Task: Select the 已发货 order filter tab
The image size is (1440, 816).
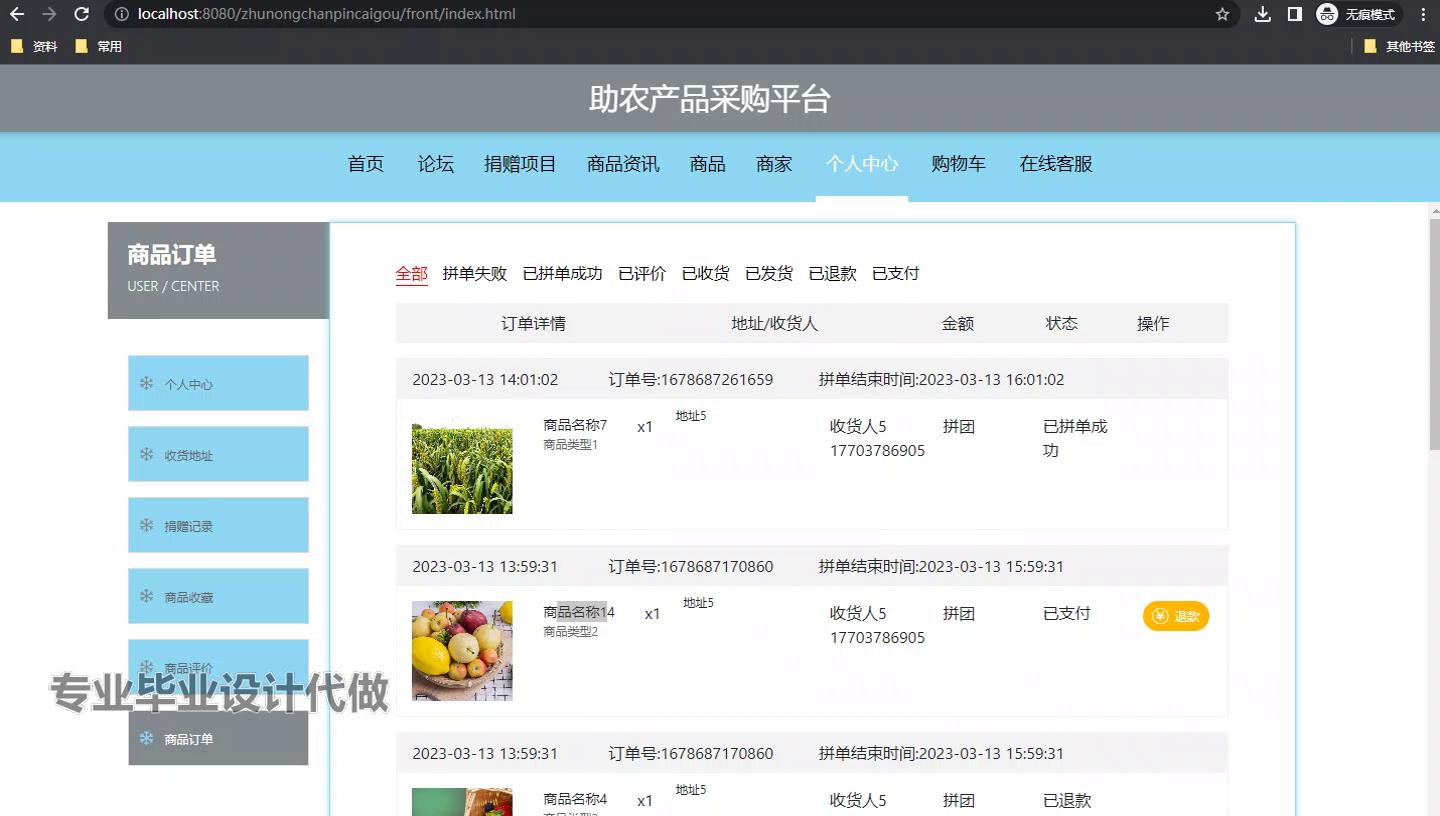Action: point(769,273)
